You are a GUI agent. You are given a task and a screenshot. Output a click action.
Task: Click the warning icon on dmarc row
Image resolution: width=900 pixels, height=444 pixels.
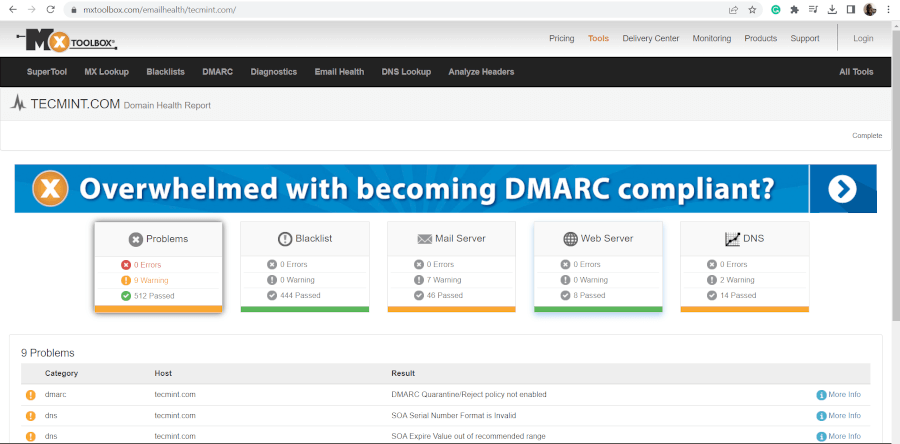click(30, 395)
